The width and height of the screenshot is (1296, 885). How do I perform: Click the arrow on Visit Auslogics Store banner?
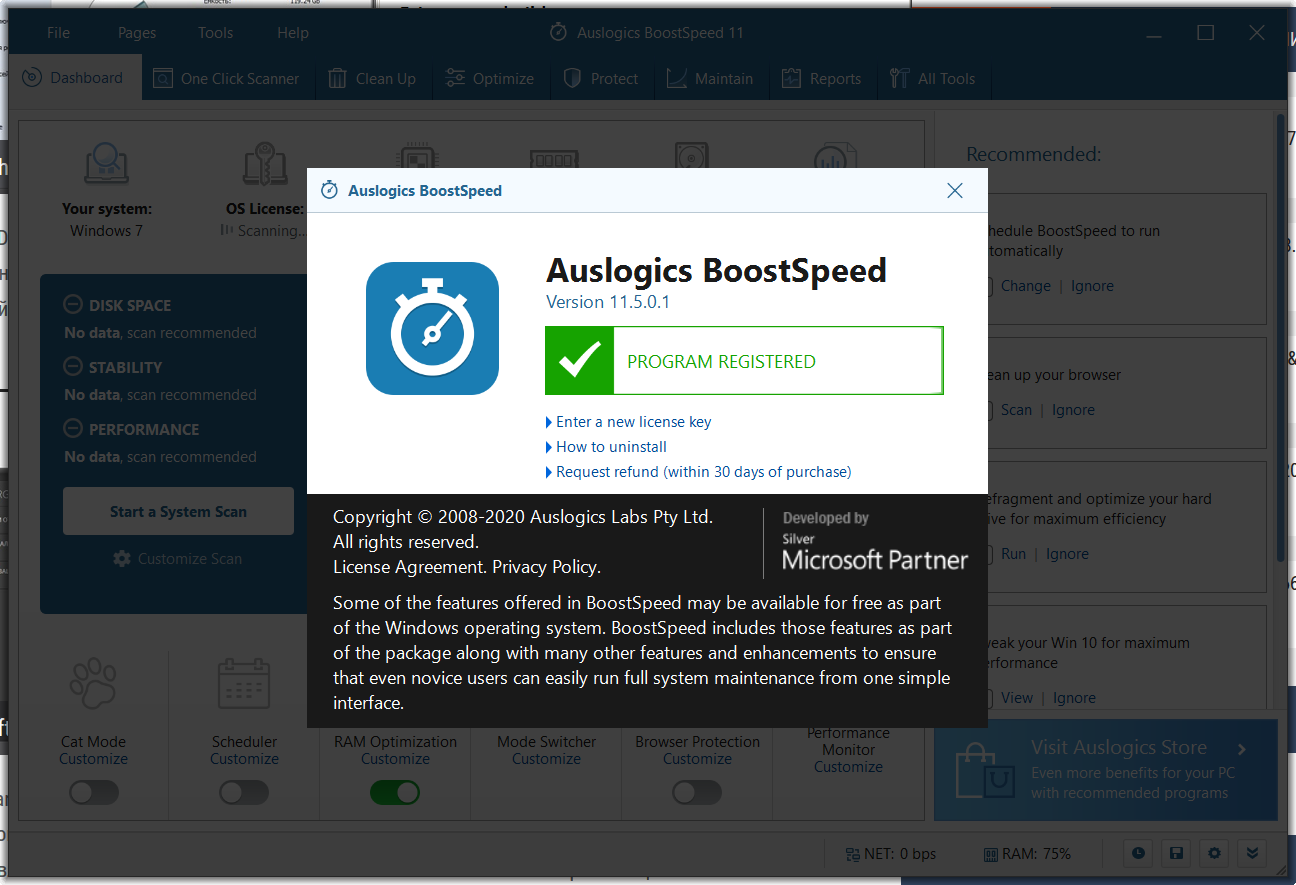[x=1242, y=749]
